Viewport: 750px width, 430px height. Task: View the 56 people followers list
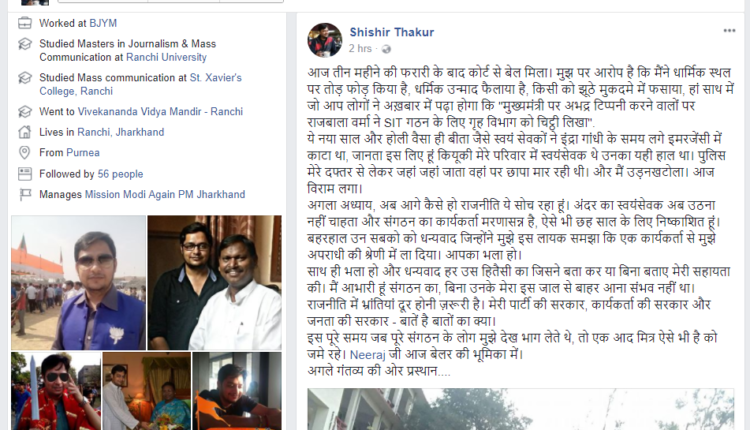point(120,174)
